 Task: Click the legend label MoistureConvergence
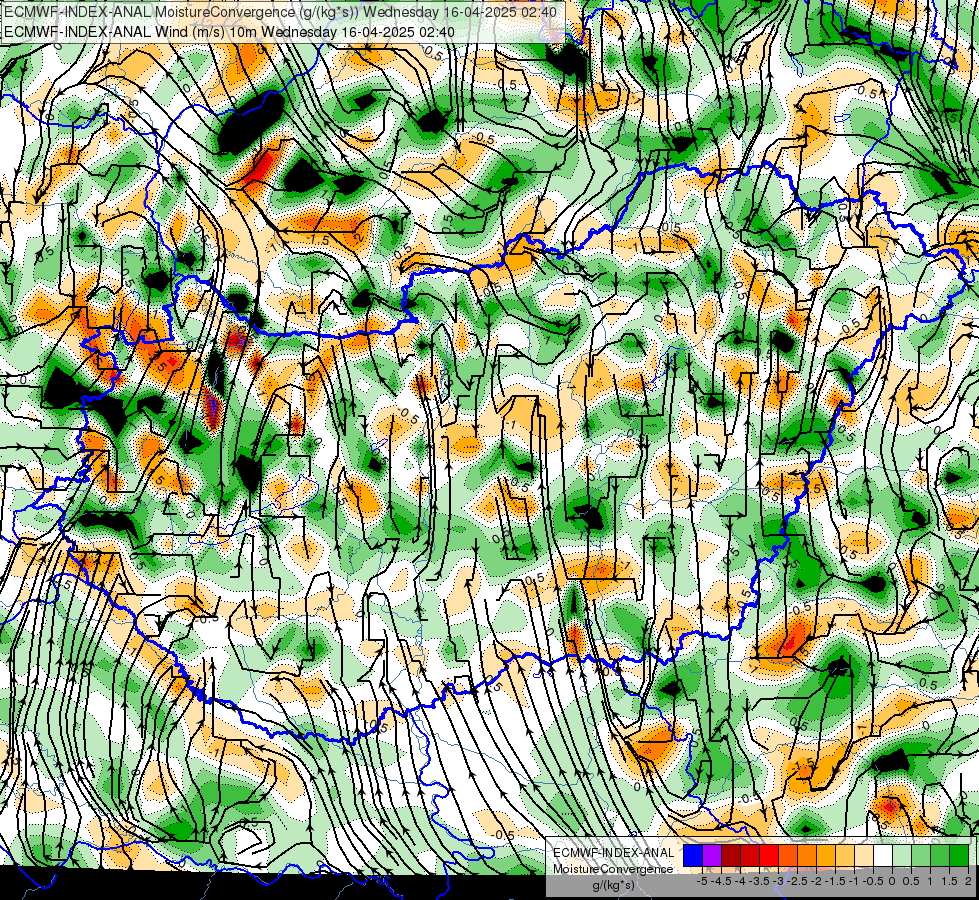613,869
